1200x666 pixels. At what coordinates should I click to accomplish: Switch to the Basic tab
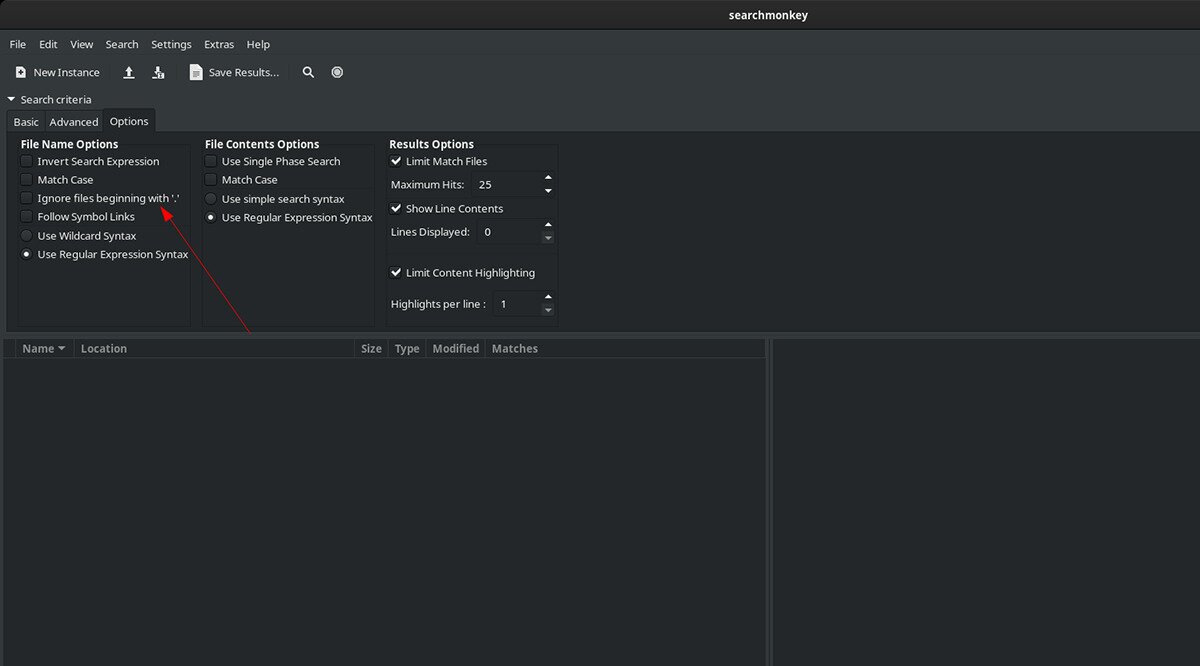[x=25, y=121]
